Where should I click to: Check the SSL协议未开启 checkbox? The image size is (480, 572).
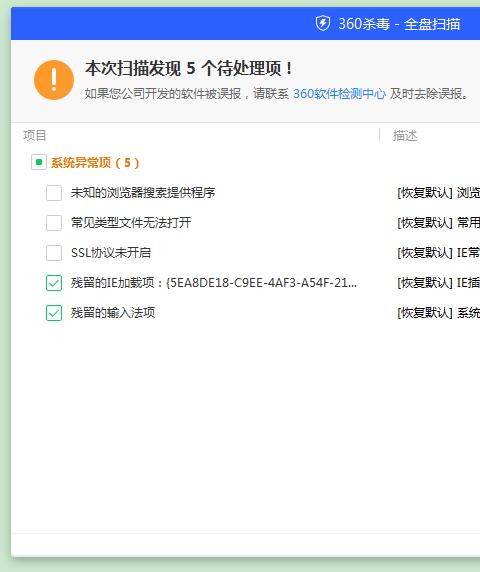54,252
